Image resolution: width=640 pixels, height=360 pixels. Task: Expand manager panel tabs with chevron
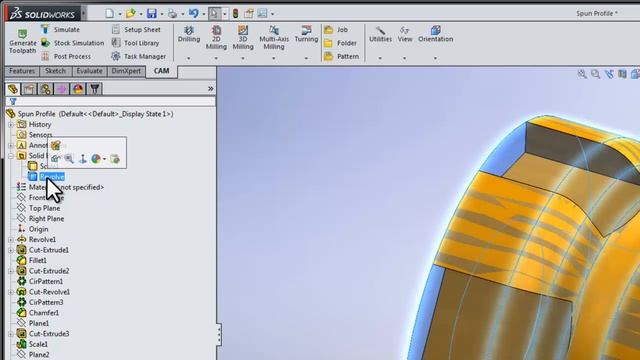coord(211,89)
